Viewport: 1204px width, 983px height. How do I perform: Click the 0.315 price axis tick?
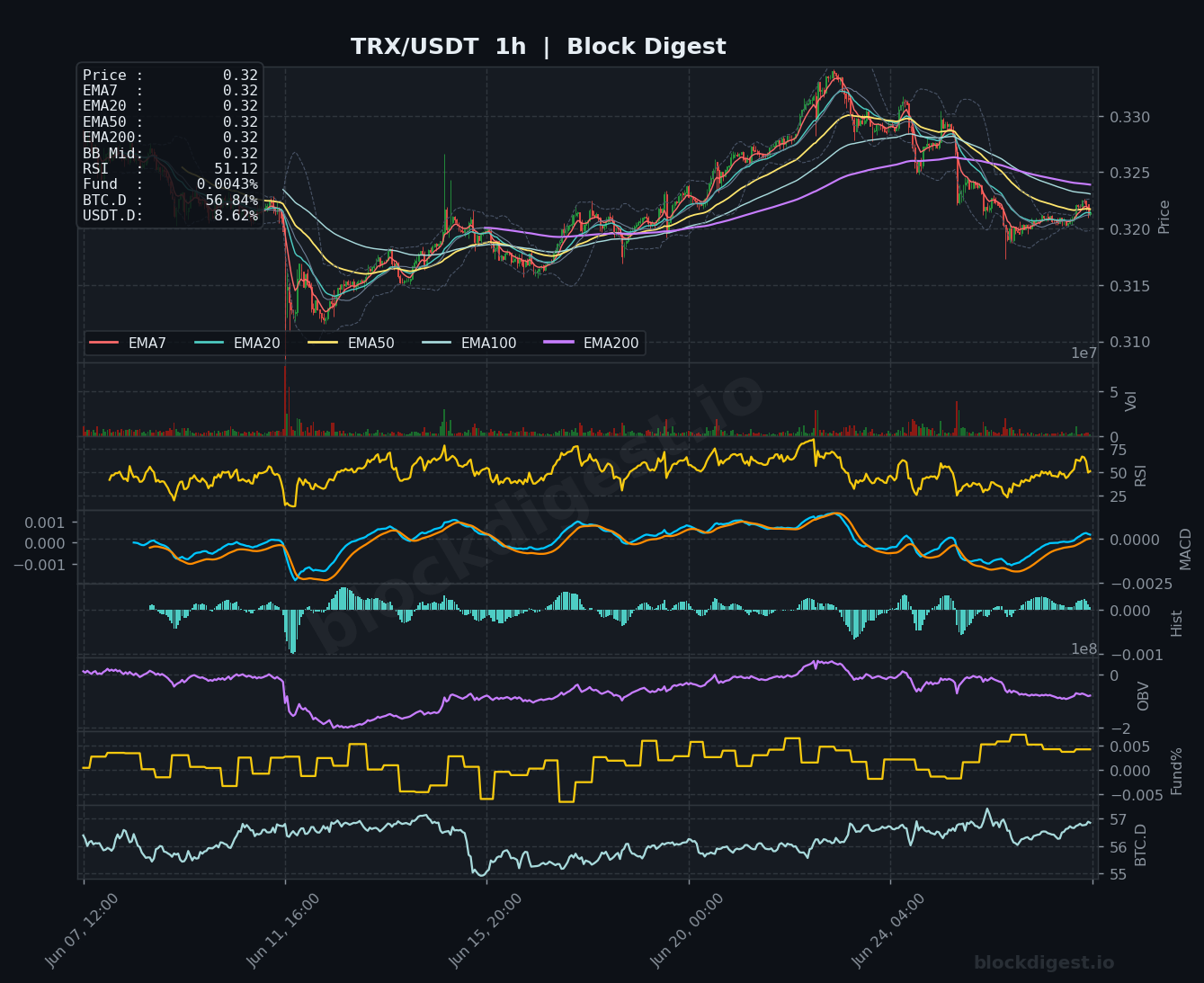pos(1129,286)
